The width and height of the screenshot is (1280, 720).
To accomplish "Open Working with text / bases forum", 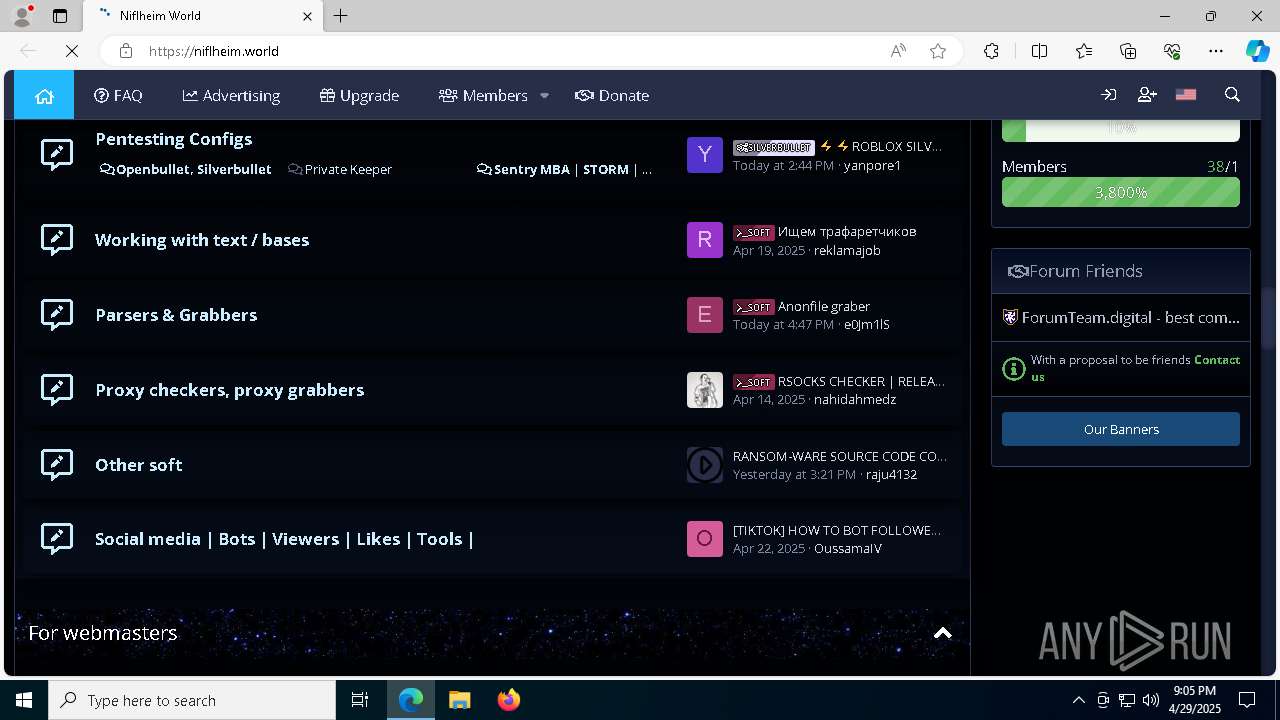I will pos(202,240).
